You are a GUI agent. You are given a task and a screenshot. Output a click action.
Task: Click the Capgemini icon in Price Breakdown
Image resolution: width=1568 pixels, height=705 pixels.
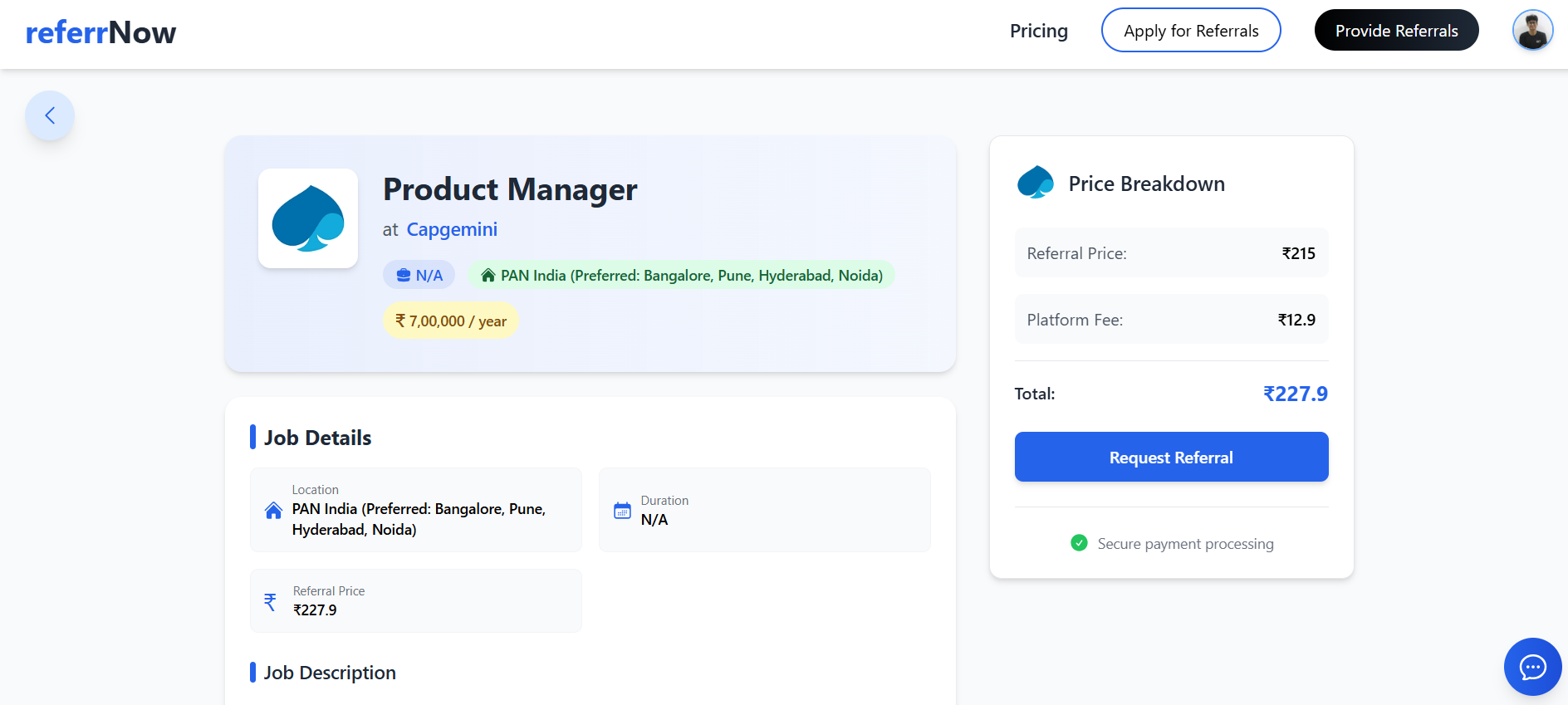pos(1036,183)
